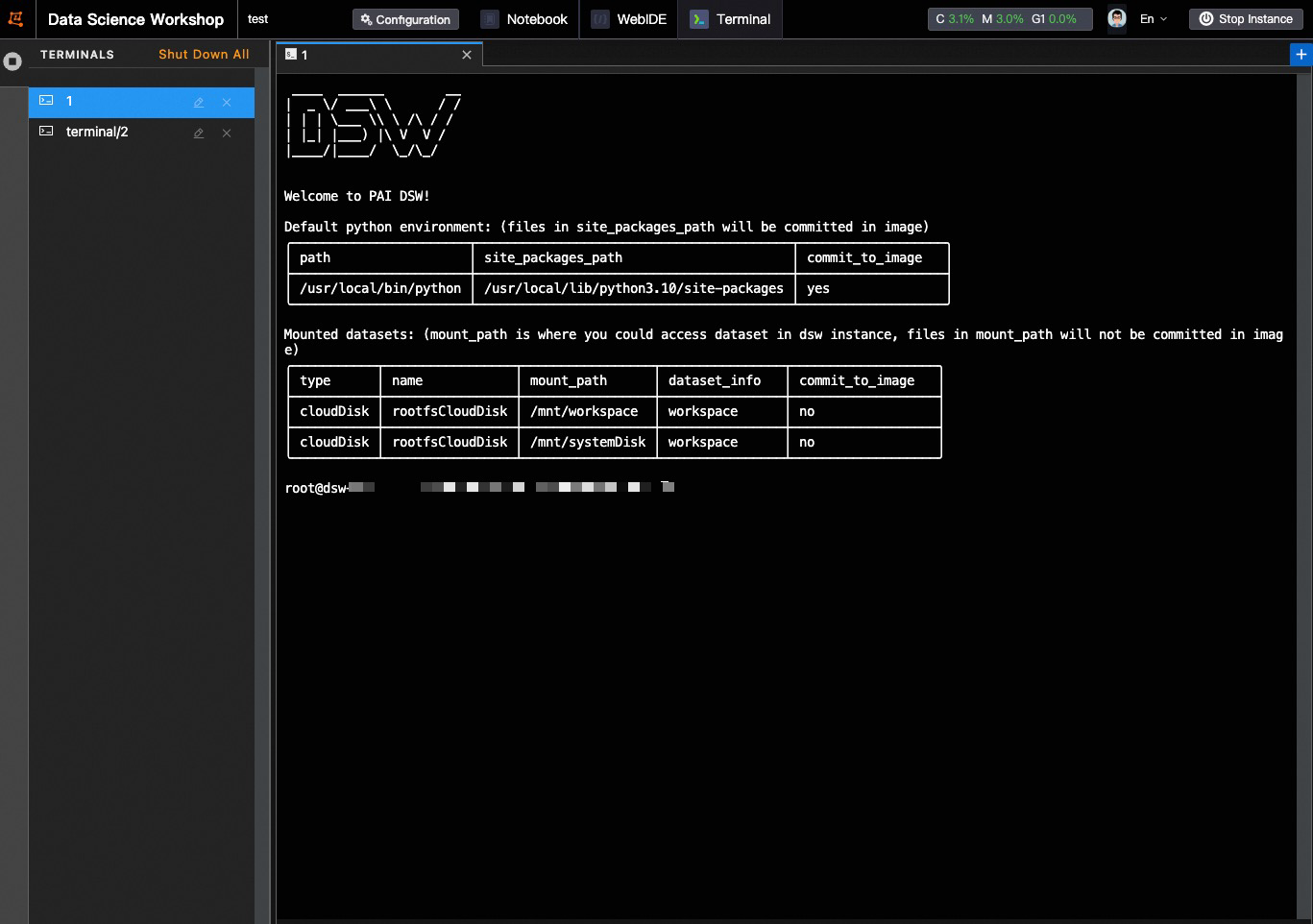
Task: Click the Terminal tab icon
Action: (699, 19)
